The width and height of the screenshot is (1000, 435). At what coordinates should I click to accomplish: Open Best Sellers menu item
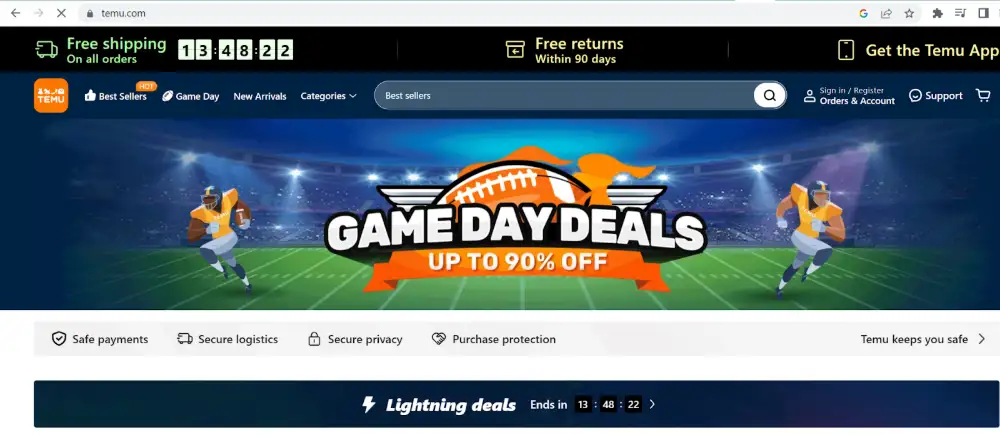pyautogui.click(x=115, y=96)
